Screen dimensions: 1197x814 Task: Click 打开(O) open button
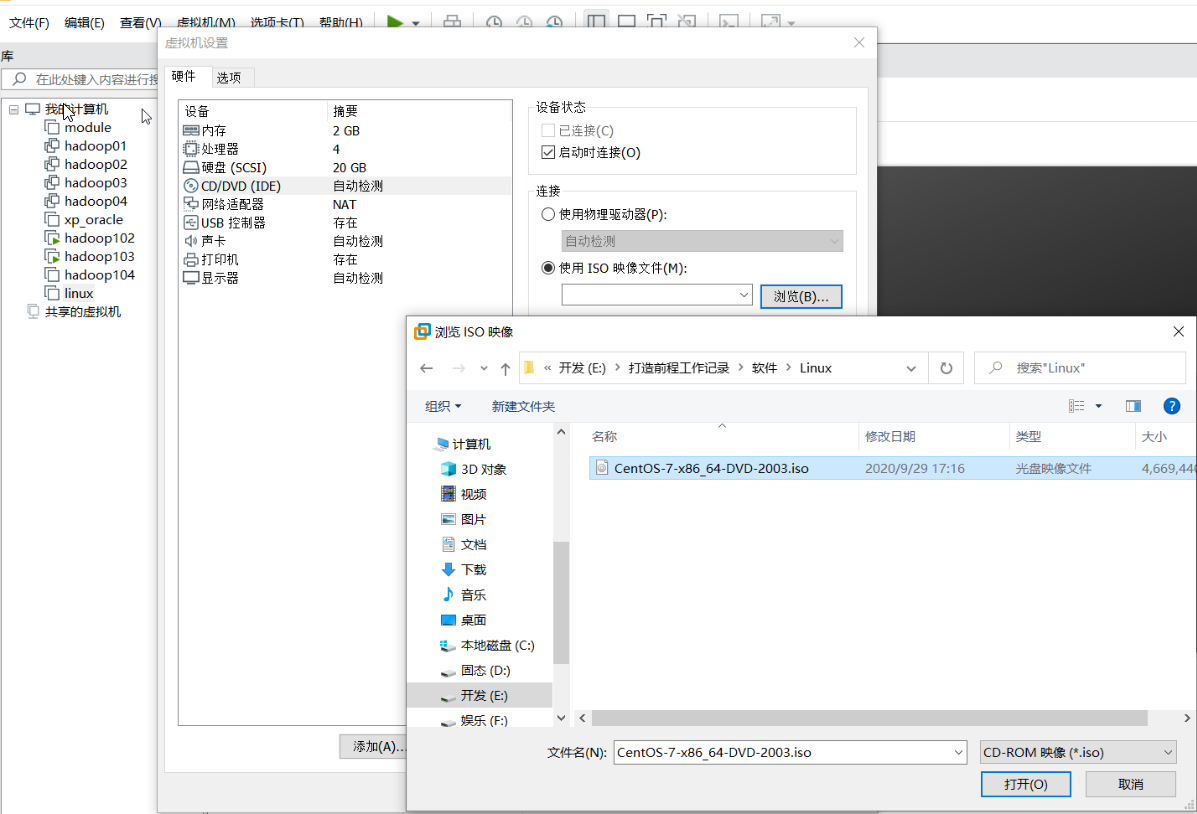[x=1025, y=784]
